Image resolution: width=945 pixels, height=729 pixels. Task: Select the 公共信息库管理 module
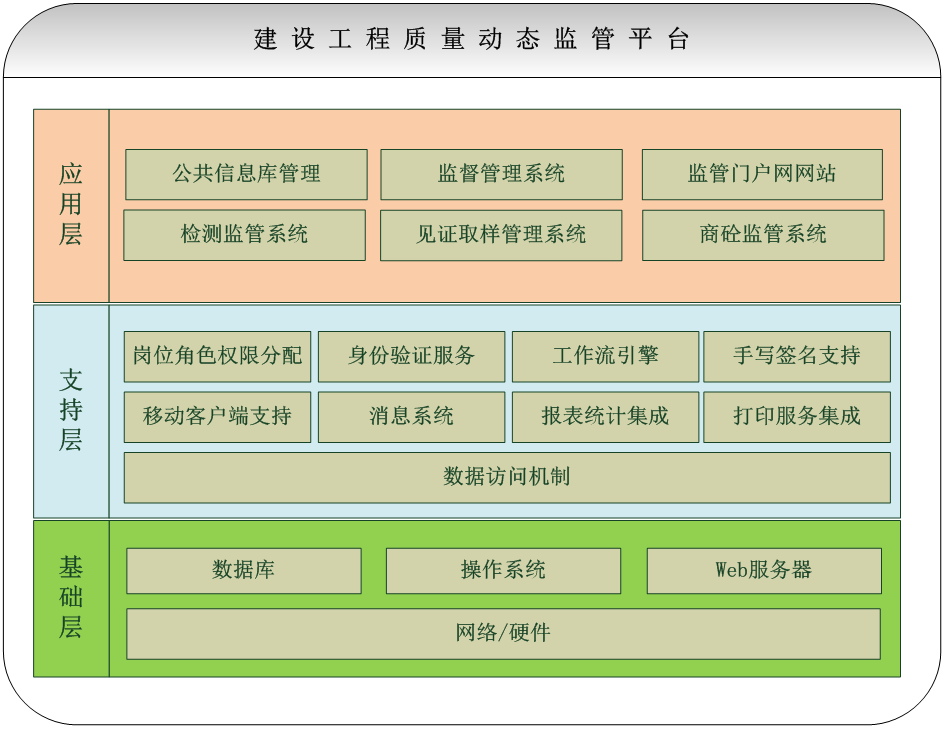coord(245,174)
